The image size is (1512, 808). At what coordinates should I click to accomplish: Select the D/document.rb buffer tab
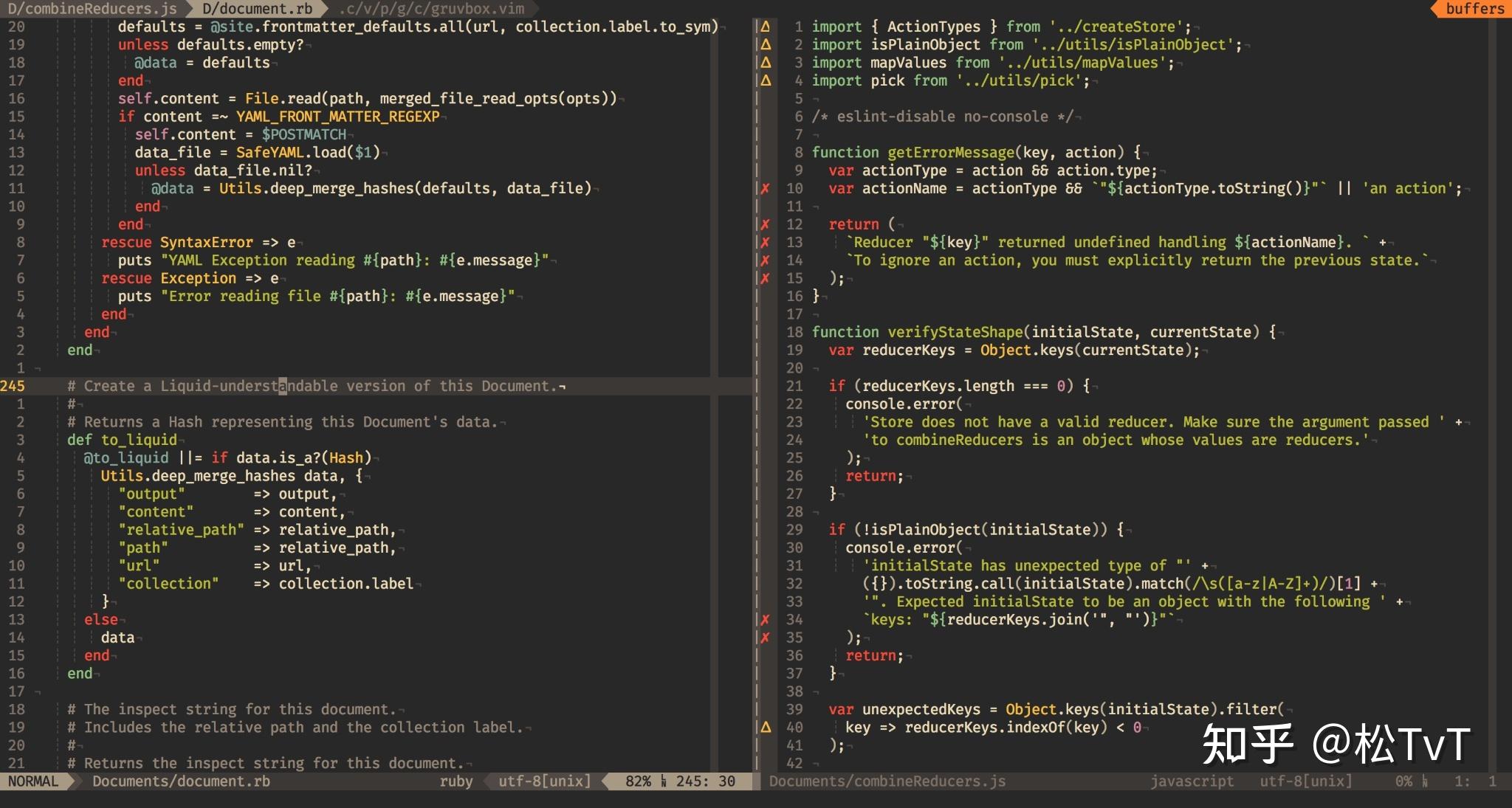257,9
